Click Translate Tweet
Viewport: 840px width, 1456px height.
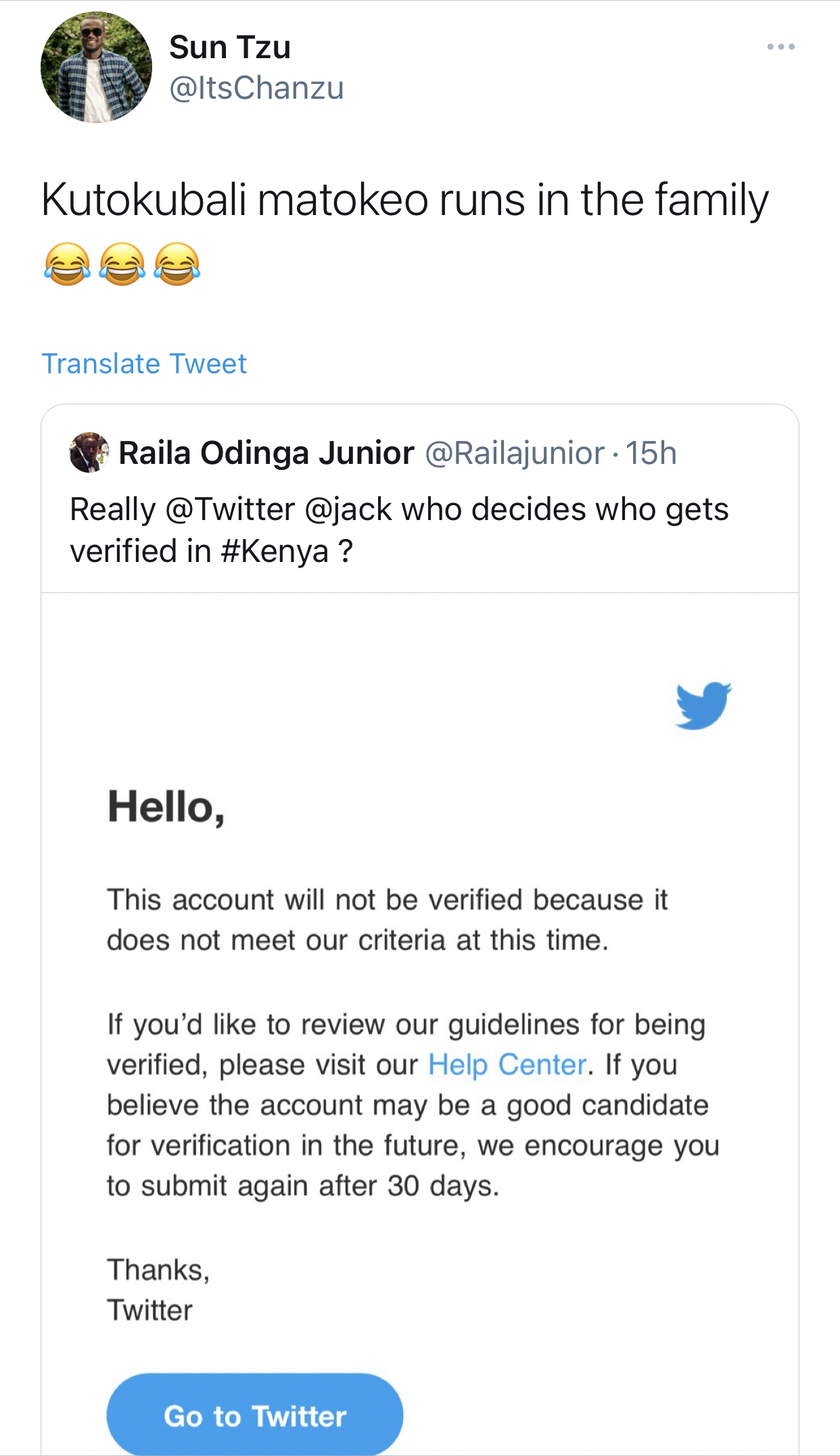(144, 364)
